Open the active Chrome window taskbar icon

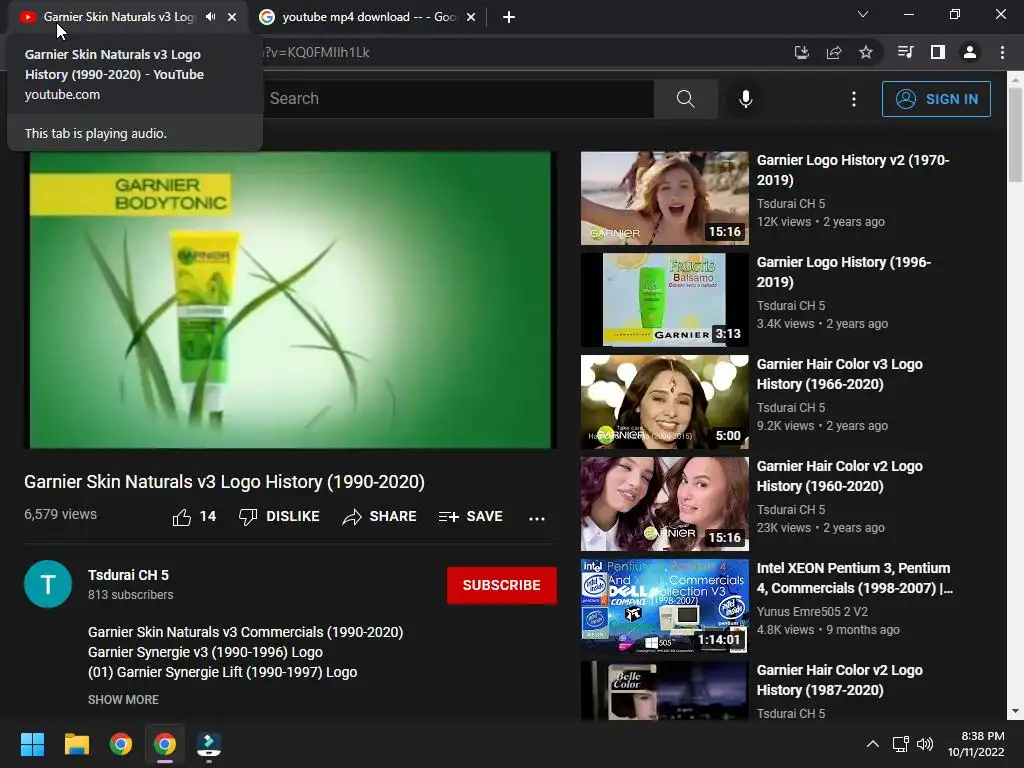(165, 744)
